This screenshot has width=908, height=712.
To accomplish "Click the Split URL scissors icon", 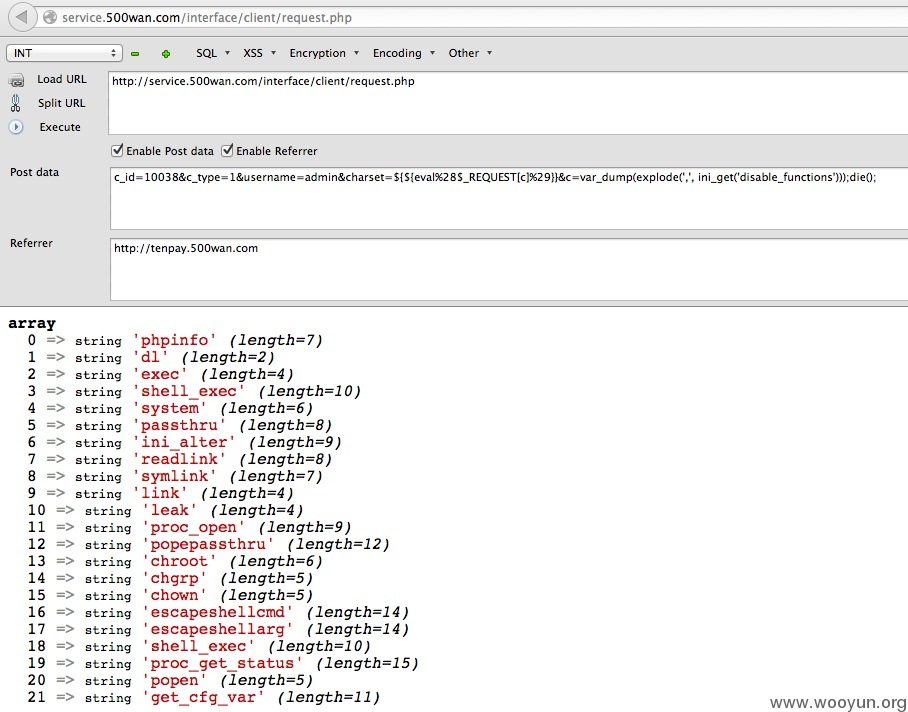I will click(16, 103).
